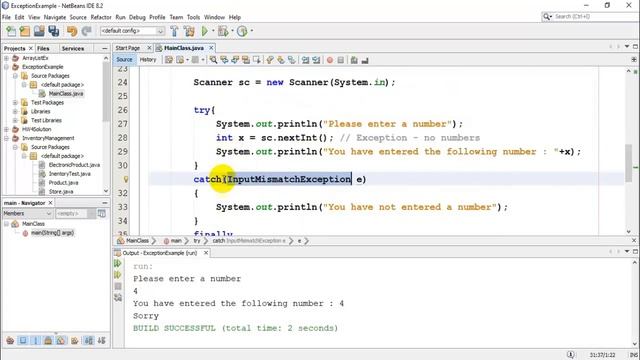Select the Source editor view button
The width and height of the screenshot is (640, 360).
click(x=124, y=60)
